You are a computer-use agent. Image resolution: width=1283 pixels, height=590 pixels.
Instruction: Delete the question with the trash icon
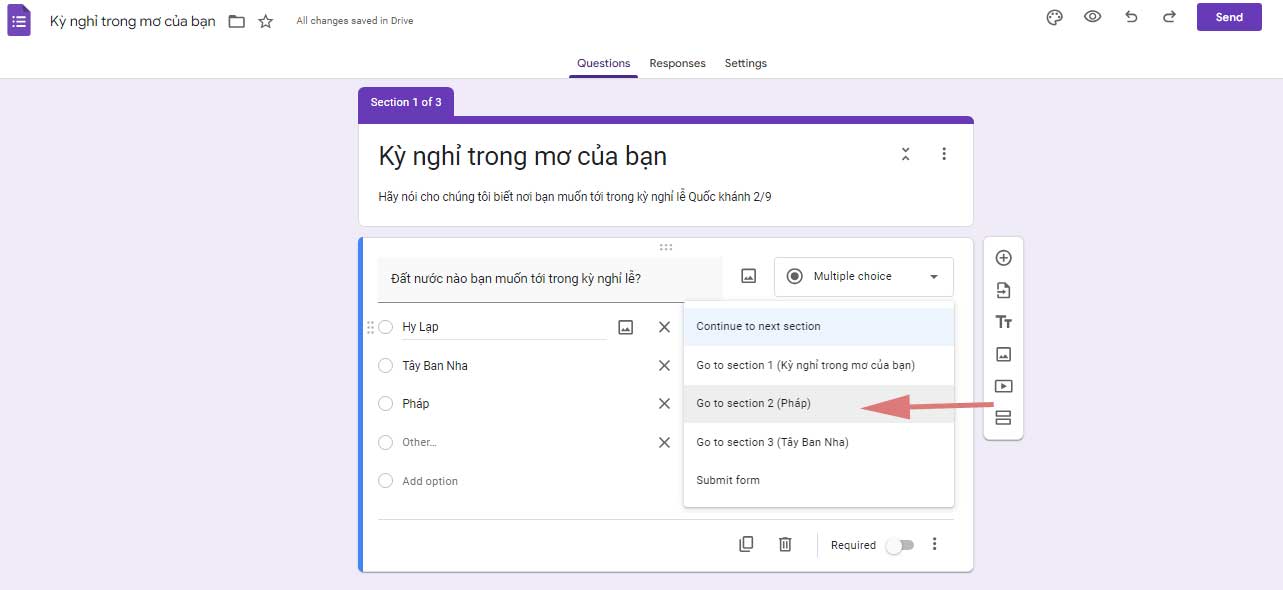click(x=785, y=543)
